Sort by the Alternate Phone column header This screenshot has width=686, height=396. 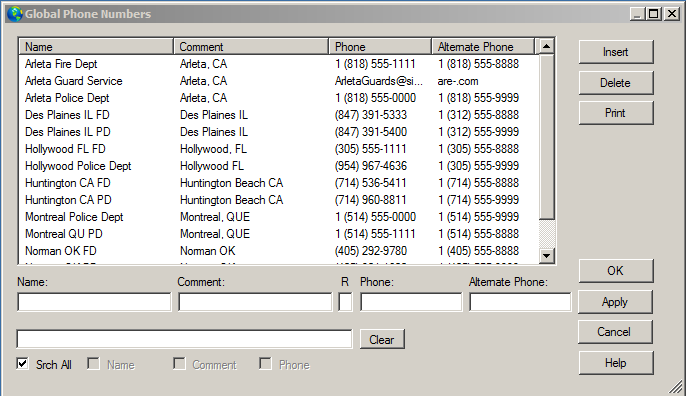click(483, 46)
